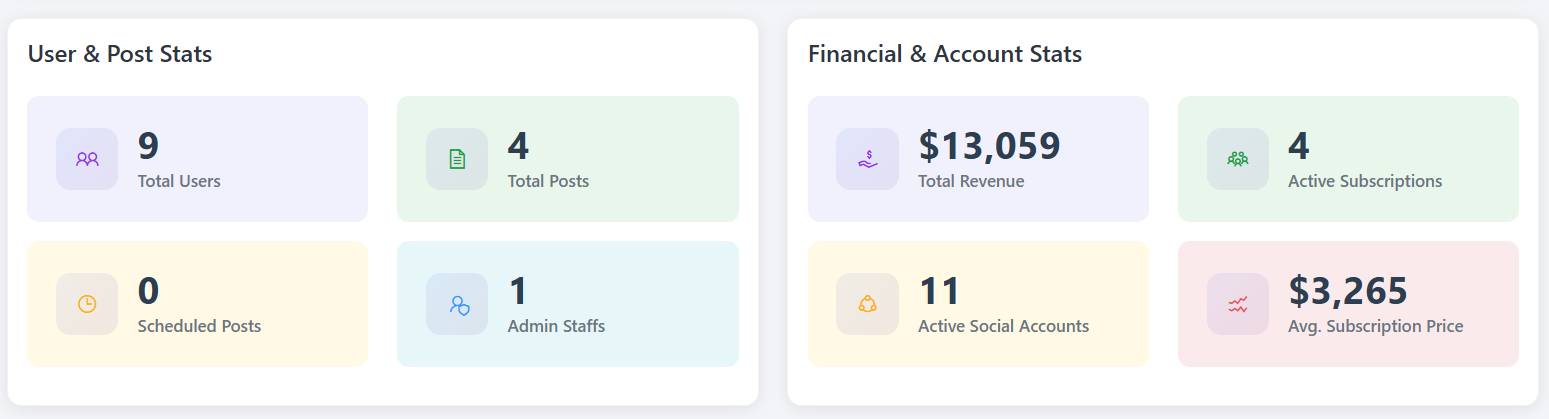
Task: Click the purple Total Users people icon
Action: pos(87,158)
